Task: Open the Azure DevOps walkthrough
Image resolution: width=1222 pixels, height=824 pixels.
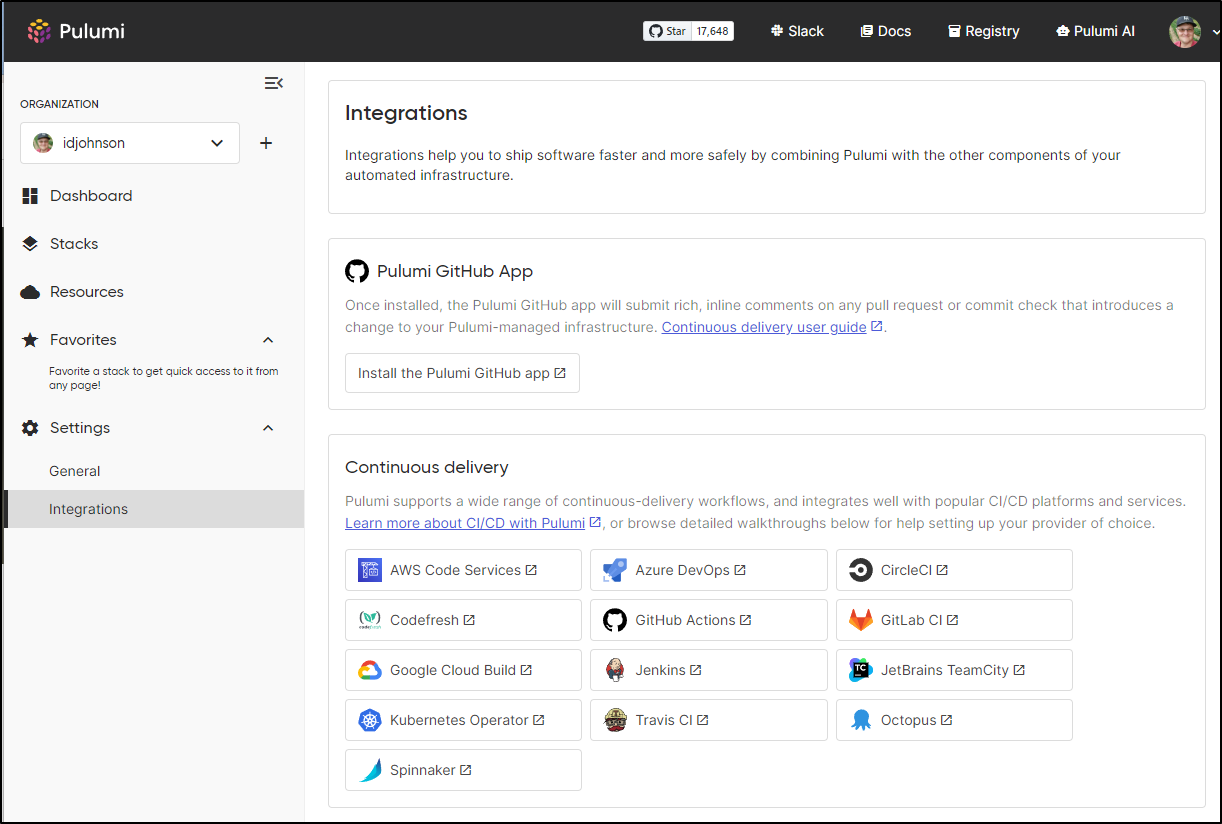Action: pos(709,570)
